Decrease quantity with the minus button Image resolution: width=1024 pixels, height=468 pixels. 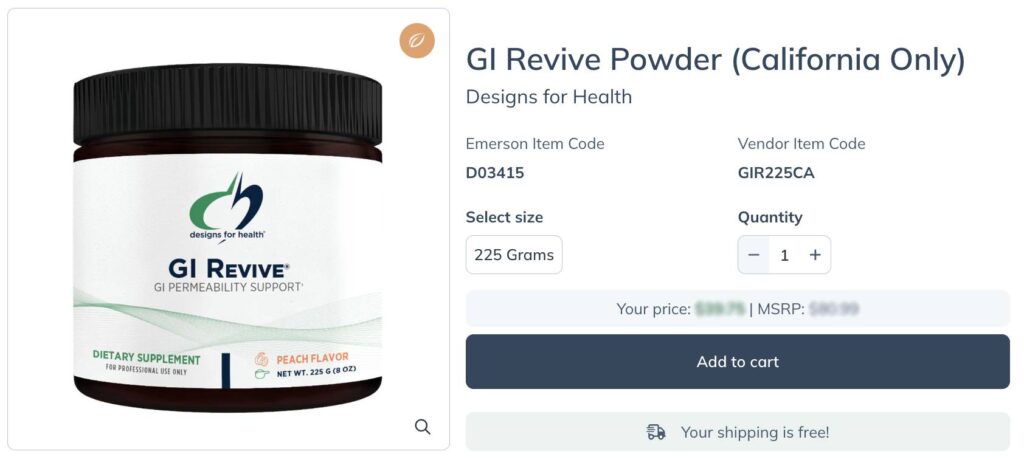point(754,255)
